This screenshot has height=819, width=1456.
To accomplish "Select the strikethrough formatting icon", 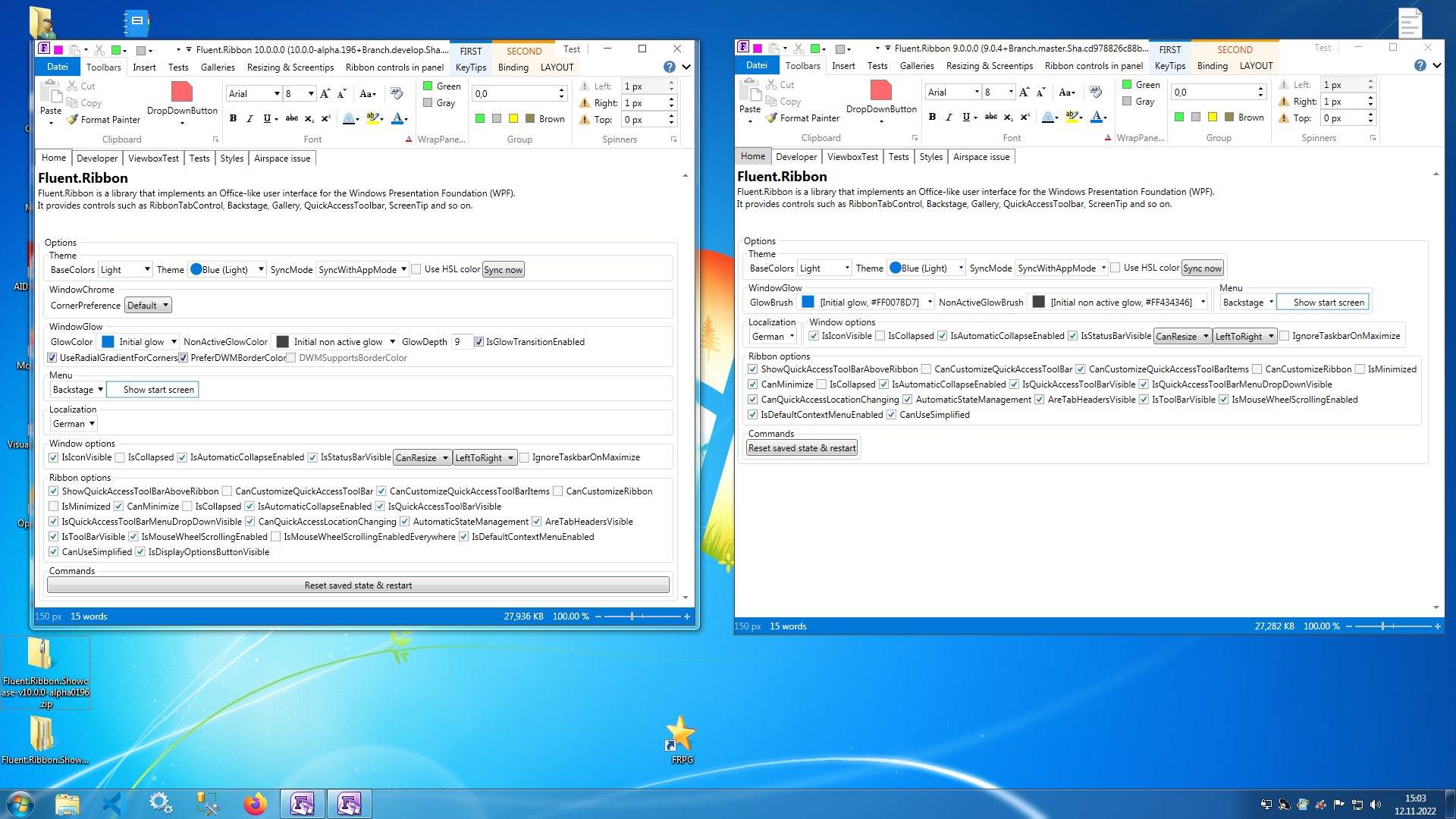I will [x=292, y=118].
